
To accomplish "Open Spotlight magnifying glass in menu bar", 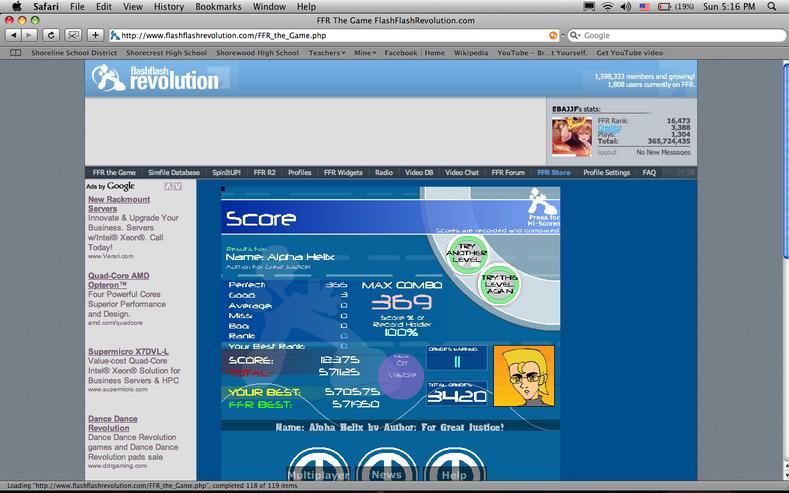I will [771, 7].
